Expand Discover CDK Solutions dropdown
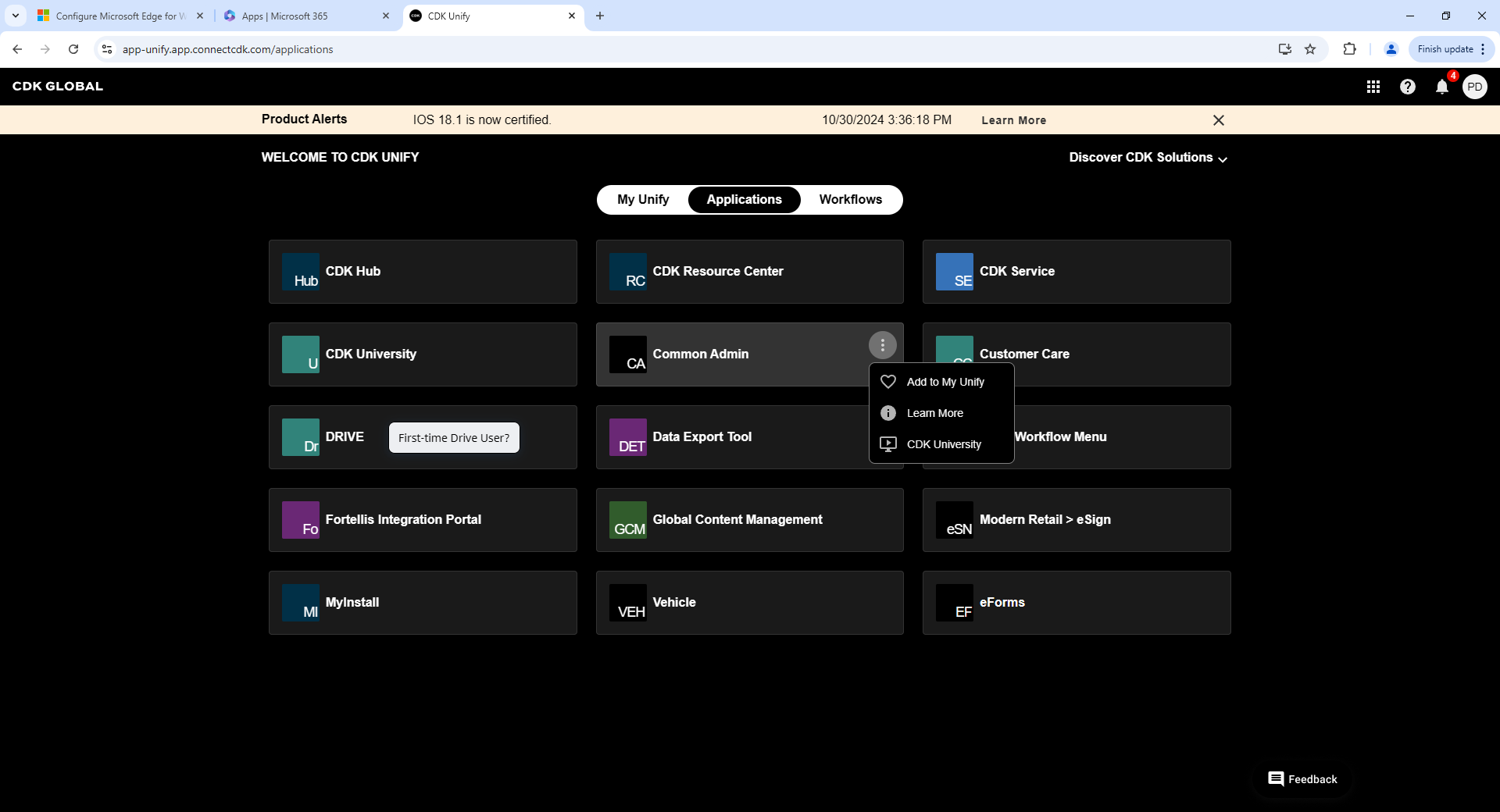The image size is (1500, 812). coord(1148,158)
